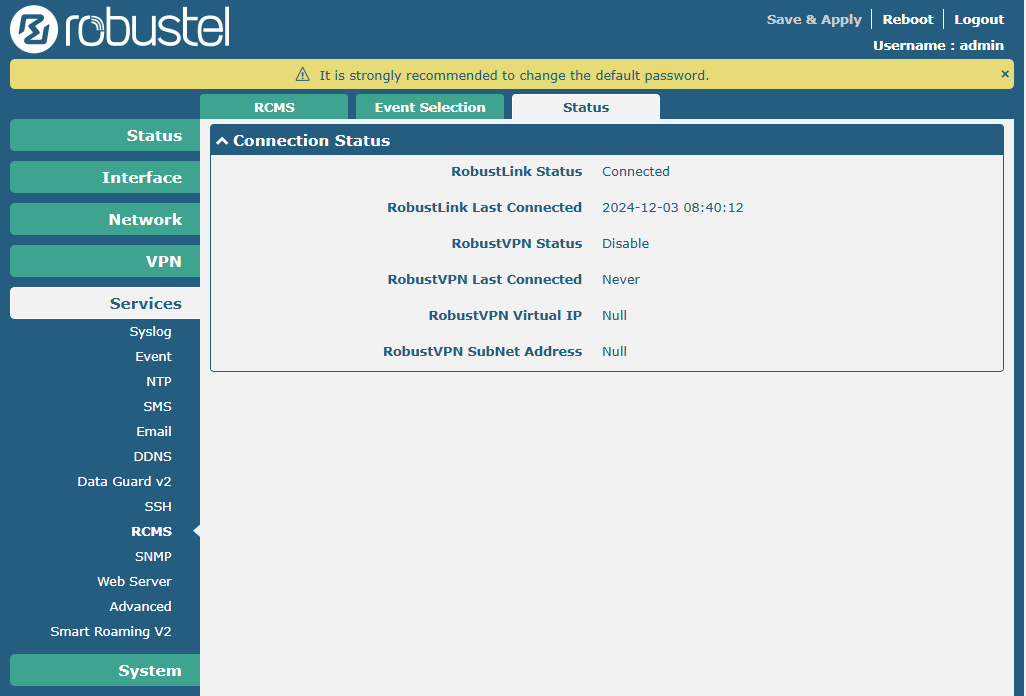Select the Status tab

pyautogui.click(x=586, y=107)
